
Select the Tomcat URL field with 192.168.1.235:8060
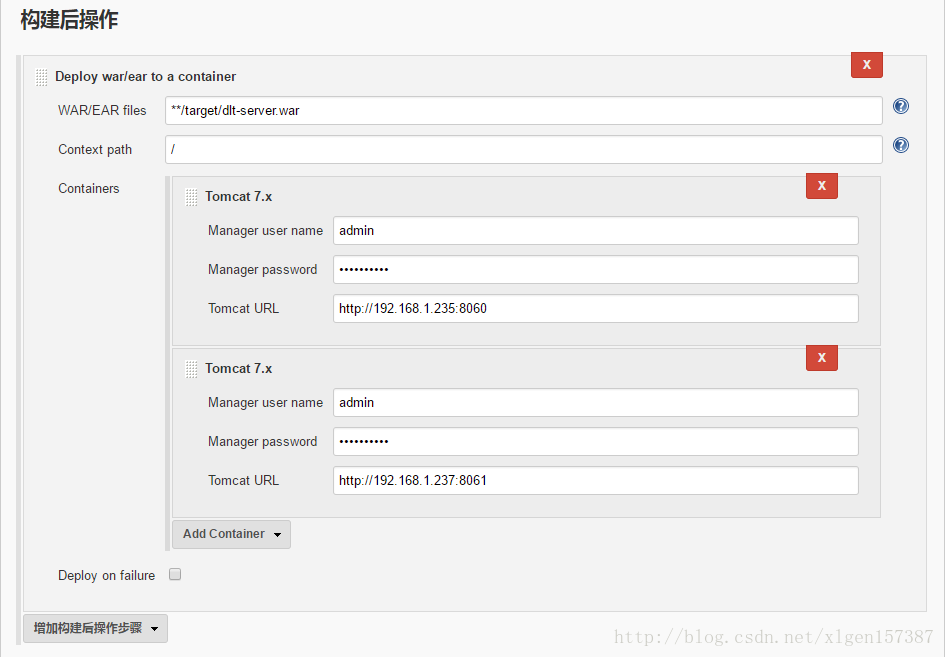(595, 308)
